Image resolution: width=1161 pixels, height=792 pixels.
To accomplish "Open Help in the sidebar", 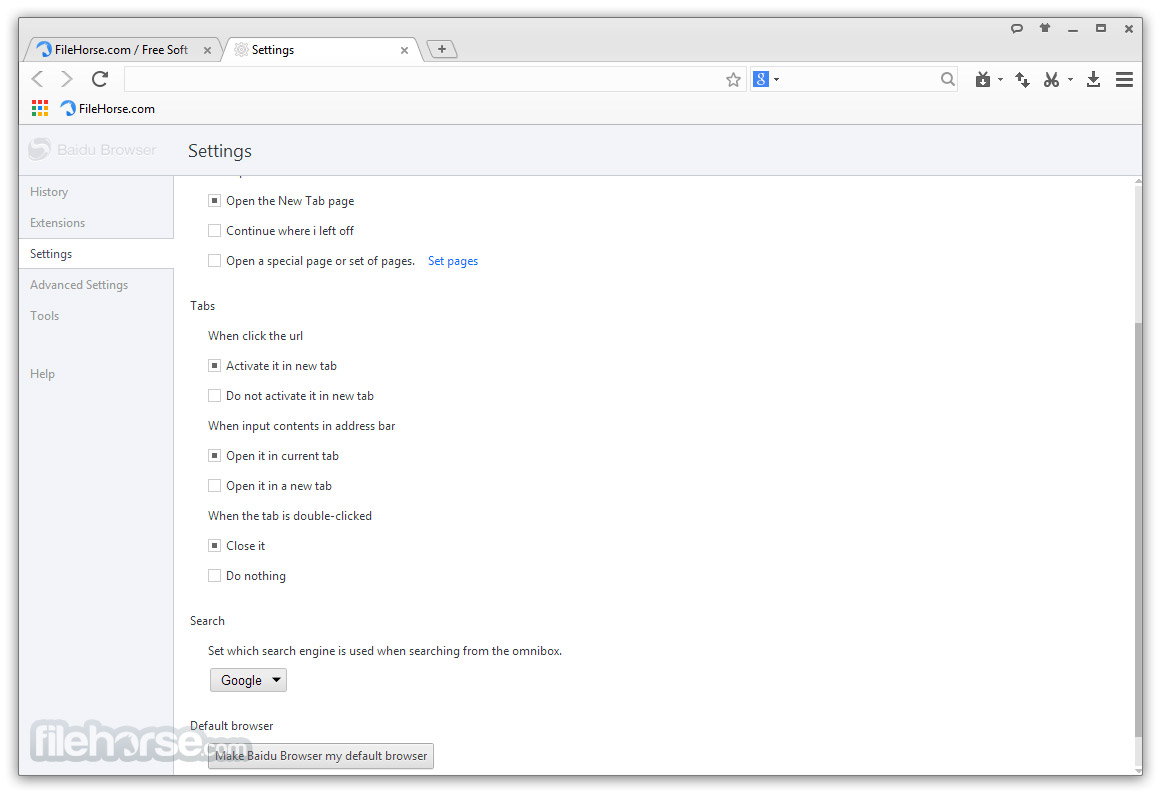I will click(x=42, y=374).
